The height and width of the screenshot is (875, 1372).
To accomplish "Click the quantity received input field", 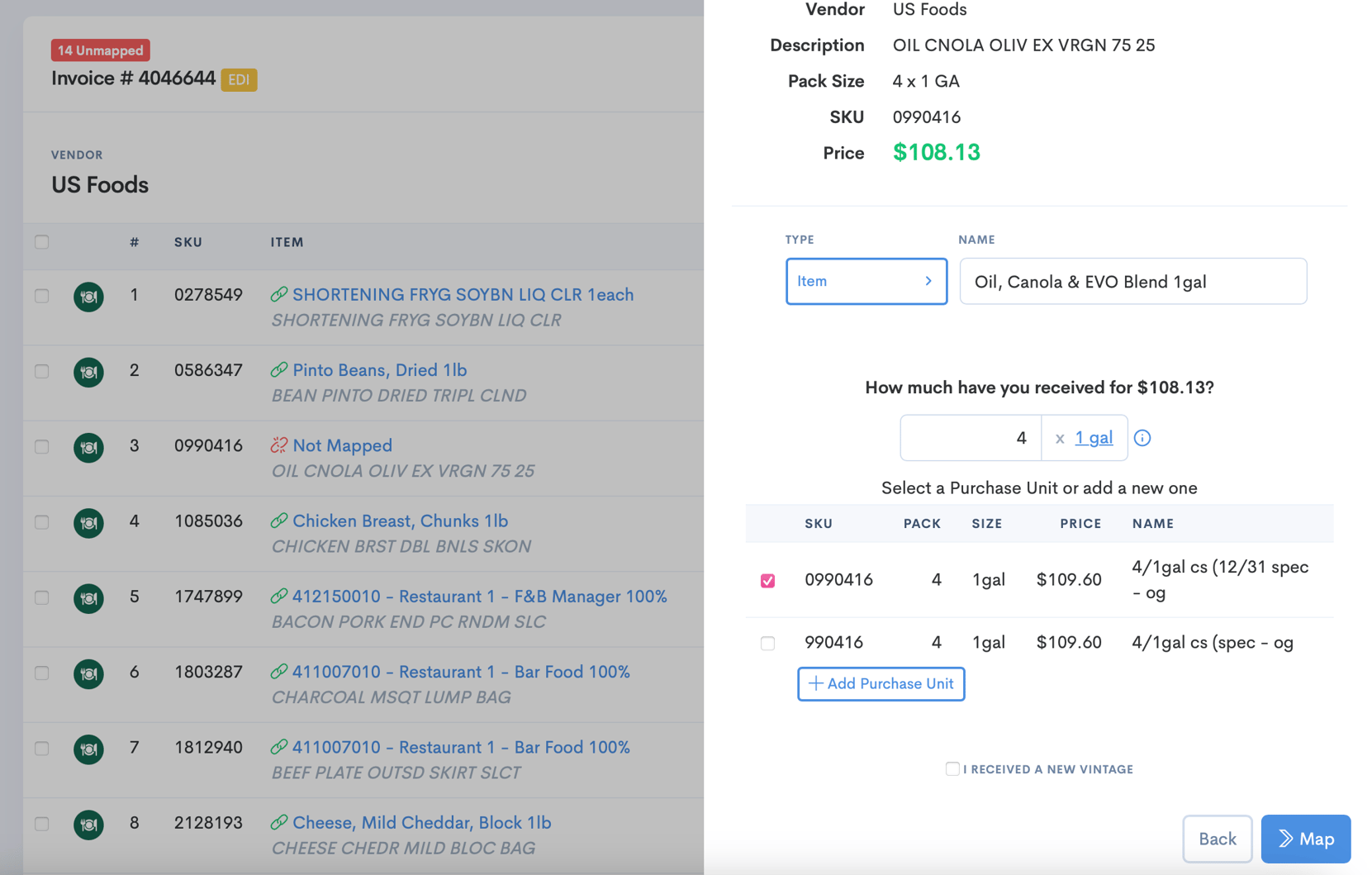I will (971, 438).
